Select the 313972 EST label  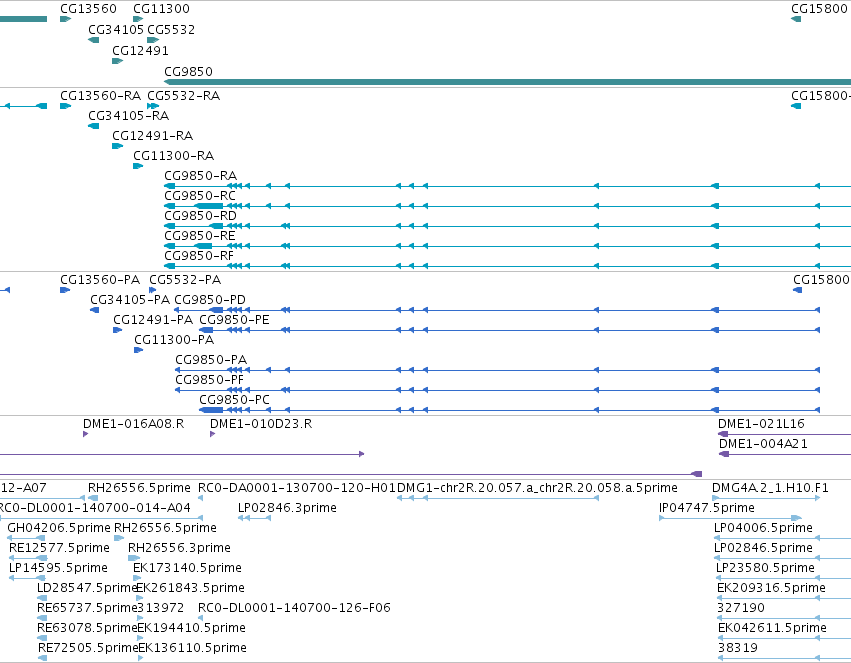(161, 608)
